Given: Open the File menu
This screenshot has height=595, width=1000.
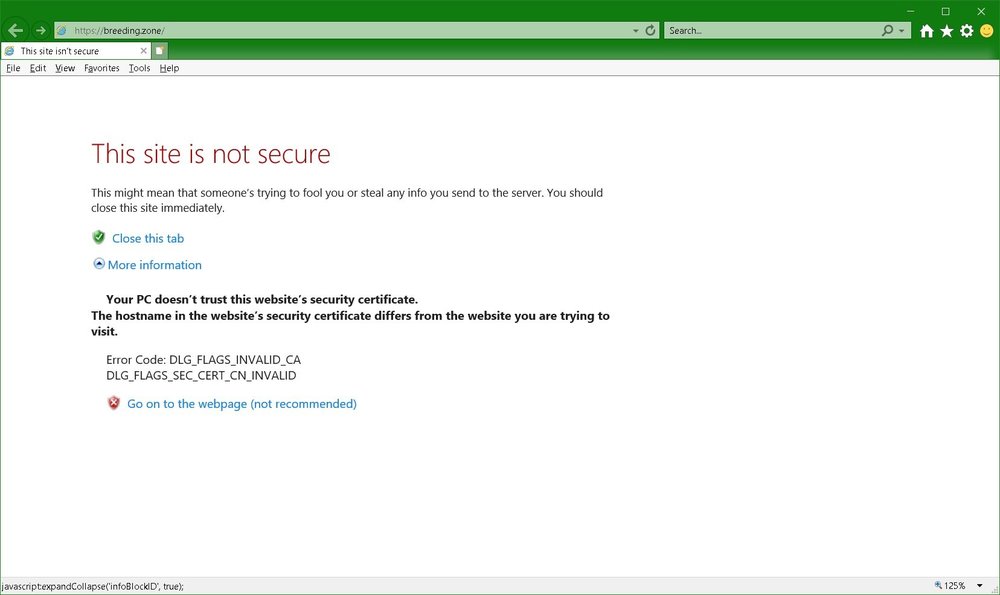Looking at the screenshot, I should pyautogui.click(x=13, y=68).
